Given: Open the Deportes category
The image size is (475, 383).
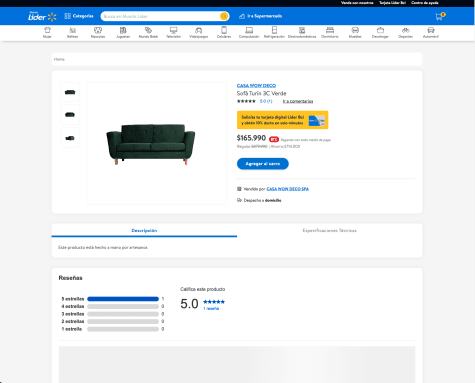Looking at the screenshot, I should point(406,33).
